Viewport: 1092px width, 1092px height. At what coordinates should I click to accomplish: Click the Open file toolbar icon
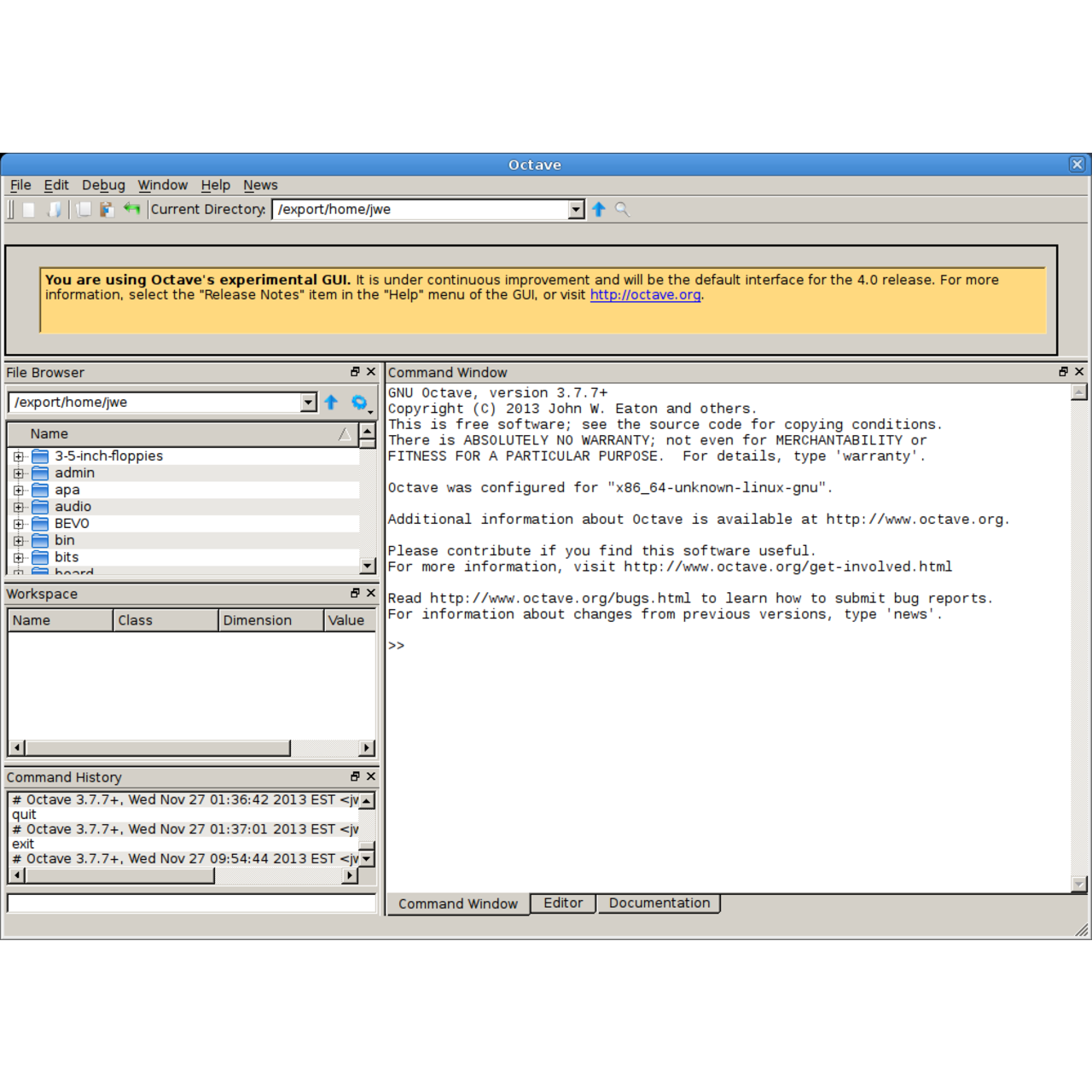pyautogui.click(x=55, y=210)
